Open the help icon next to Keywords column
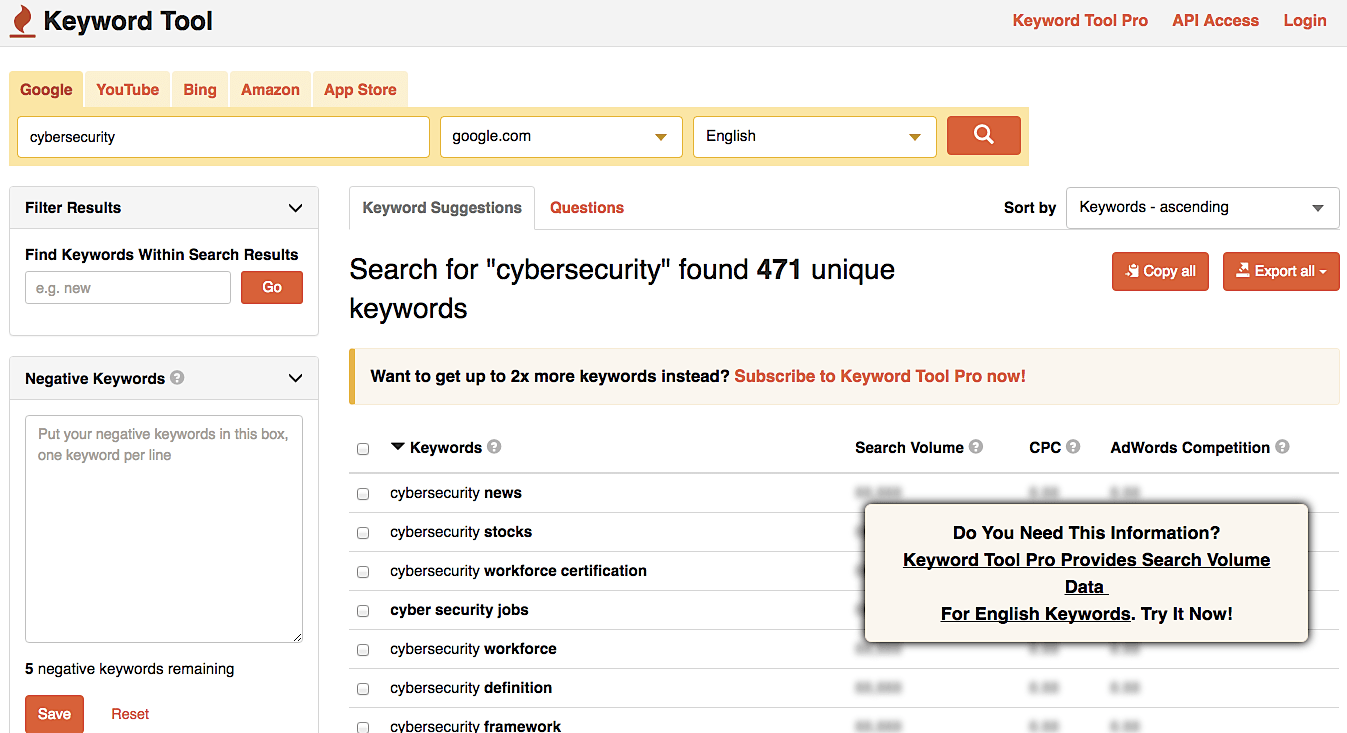Viewport: 1347px width, 733px height. pyautogui.click(x=493, y=446)
